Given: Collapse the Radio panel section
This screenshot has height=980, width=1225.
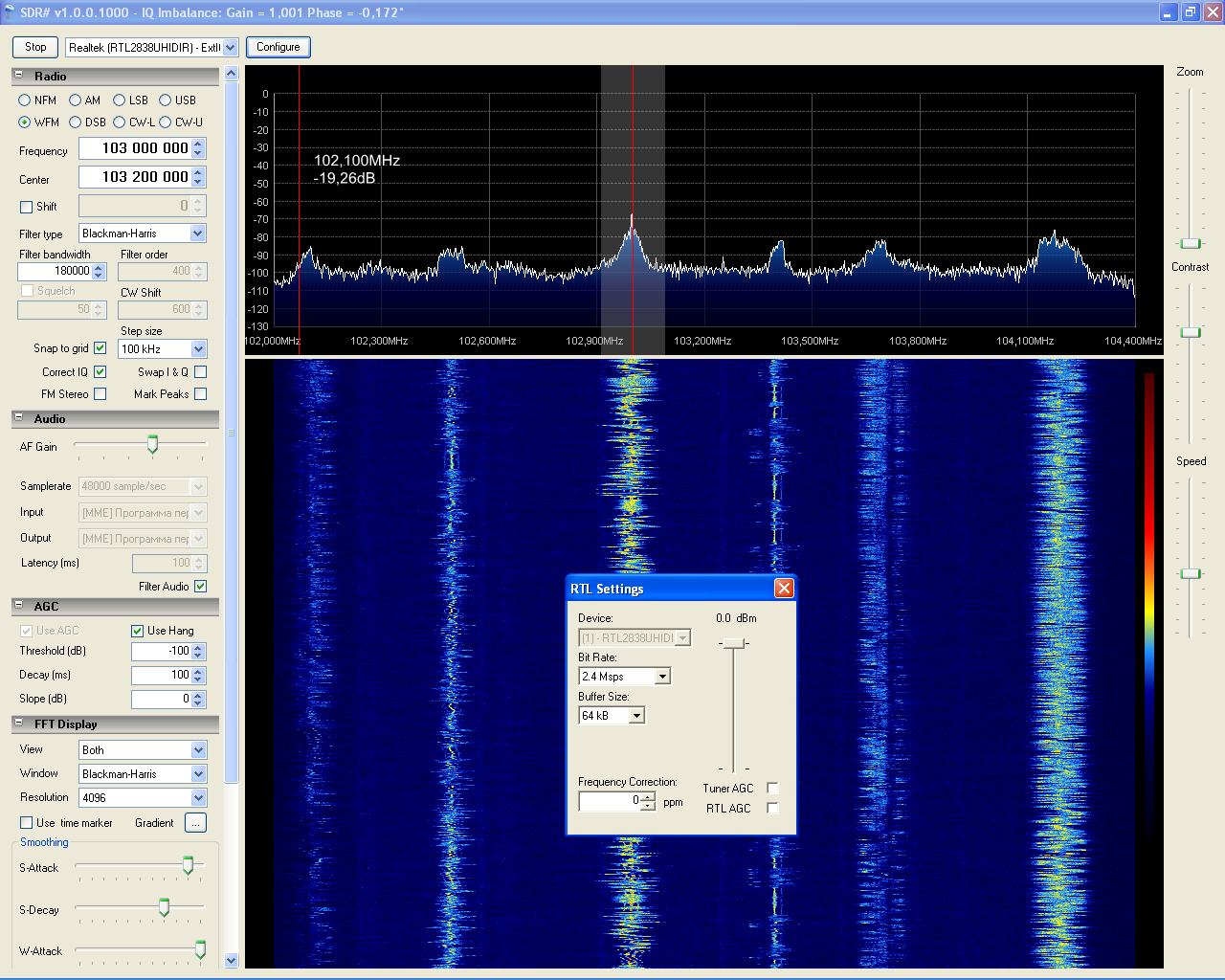Looking at the screenshot, I should [x=19, y=76].
